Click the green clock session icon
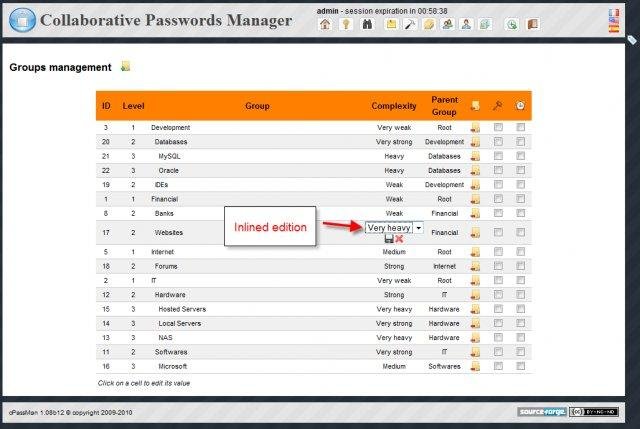This screenshot has width=640, height=429. pos(512,24)
